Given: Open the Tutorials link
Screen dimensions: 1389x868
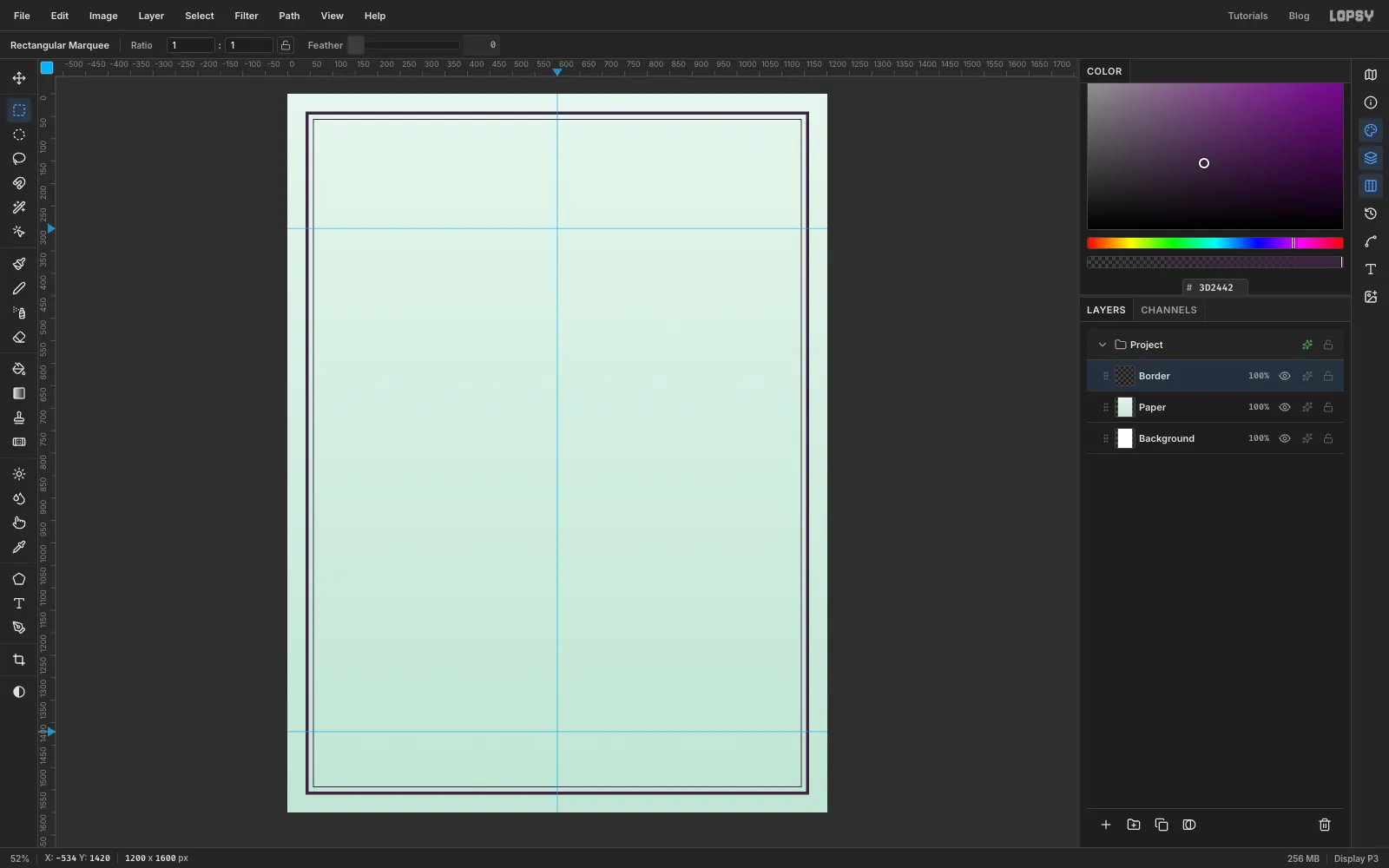Looking at the screenshot, I should tap(1247, 16).
